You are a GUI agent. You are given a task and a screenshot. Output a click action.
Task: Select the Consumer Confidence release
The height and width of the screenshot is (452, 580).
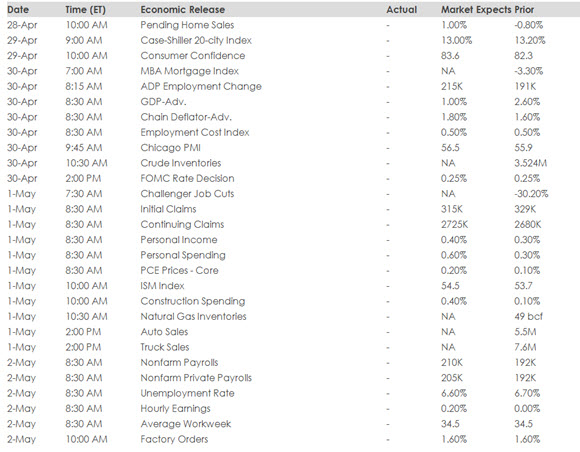point(193,56)
